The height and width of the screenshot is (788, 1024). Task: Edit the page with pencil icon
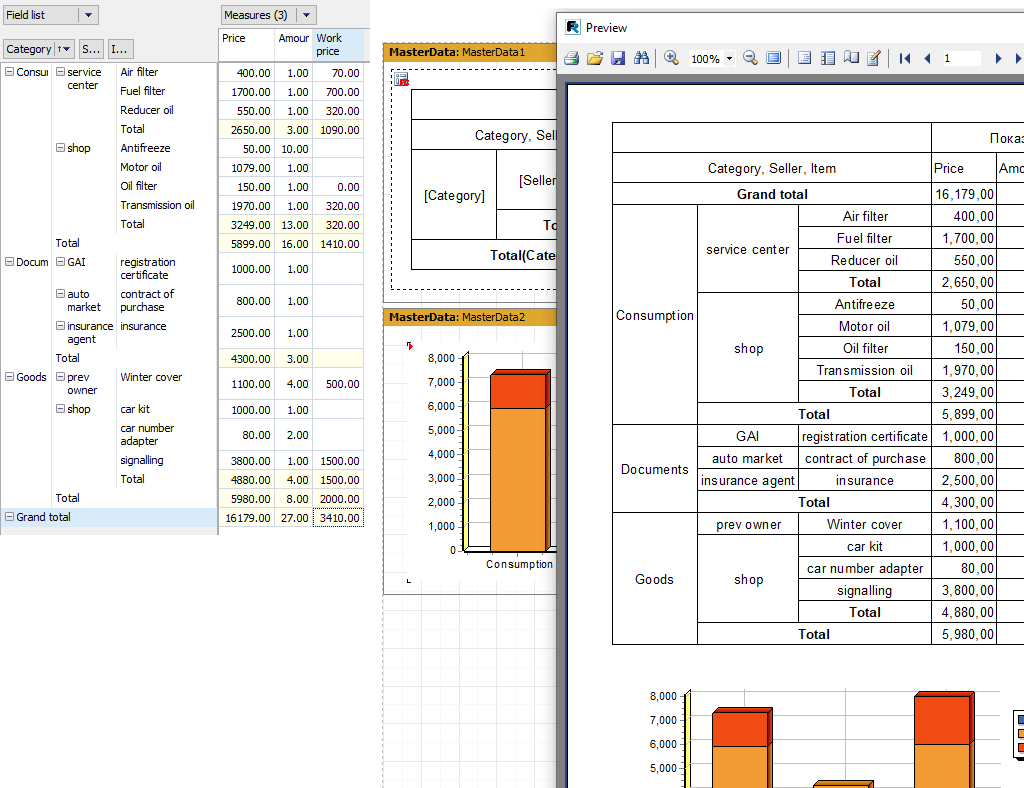click(x=874, y=58)
